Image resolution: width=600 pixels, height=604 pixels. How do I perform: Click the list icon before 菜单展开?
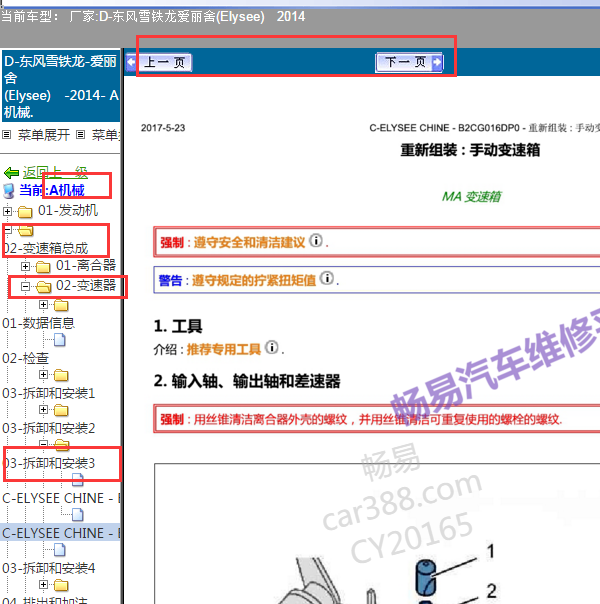point(7,135)
